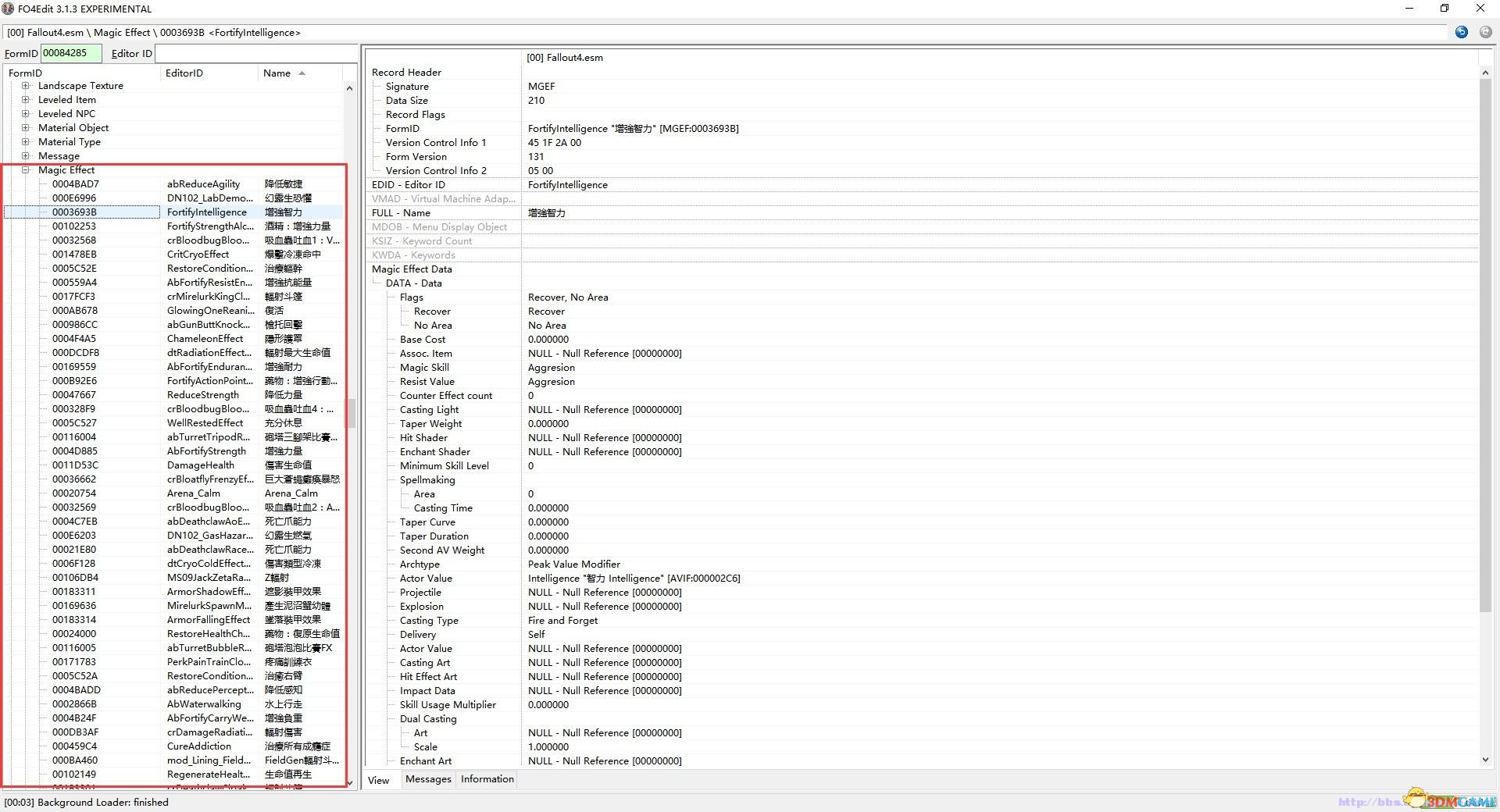Click the Archtype row

pos(922,564)
